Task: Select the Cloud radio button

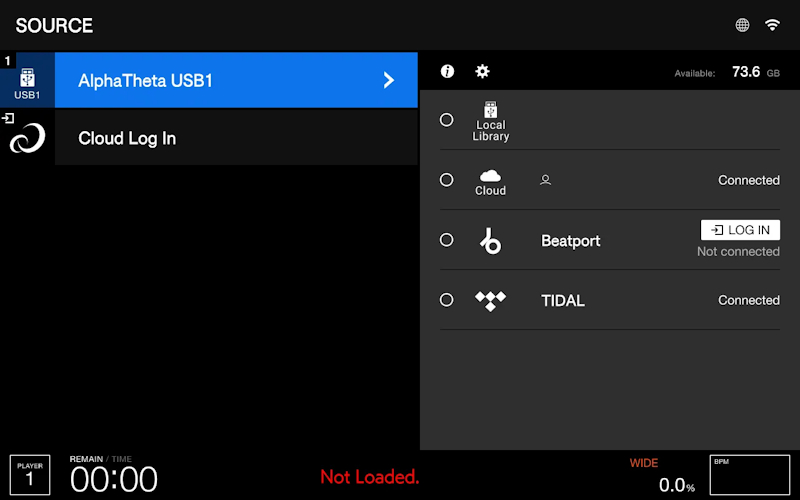Action: tap(446, 180)
